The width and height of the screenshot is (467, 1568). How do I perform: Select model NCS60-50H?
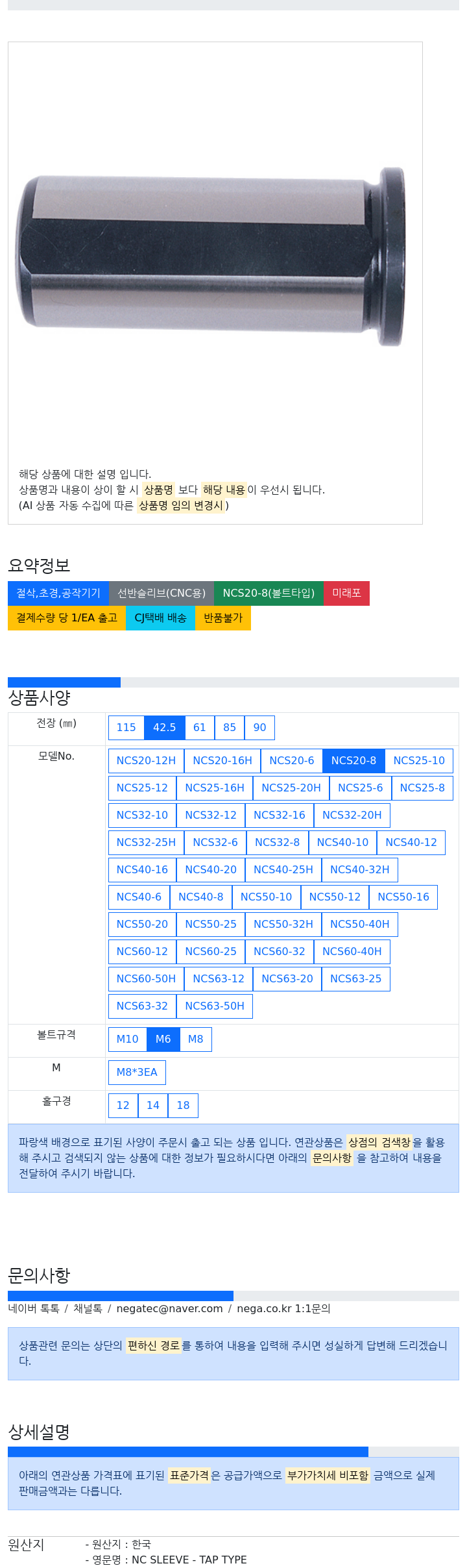(146, 979)
